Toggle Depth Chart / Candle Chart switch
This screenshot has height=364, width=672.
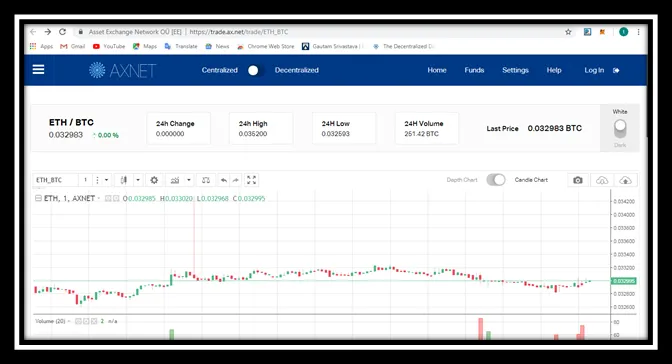click(496, 180)
